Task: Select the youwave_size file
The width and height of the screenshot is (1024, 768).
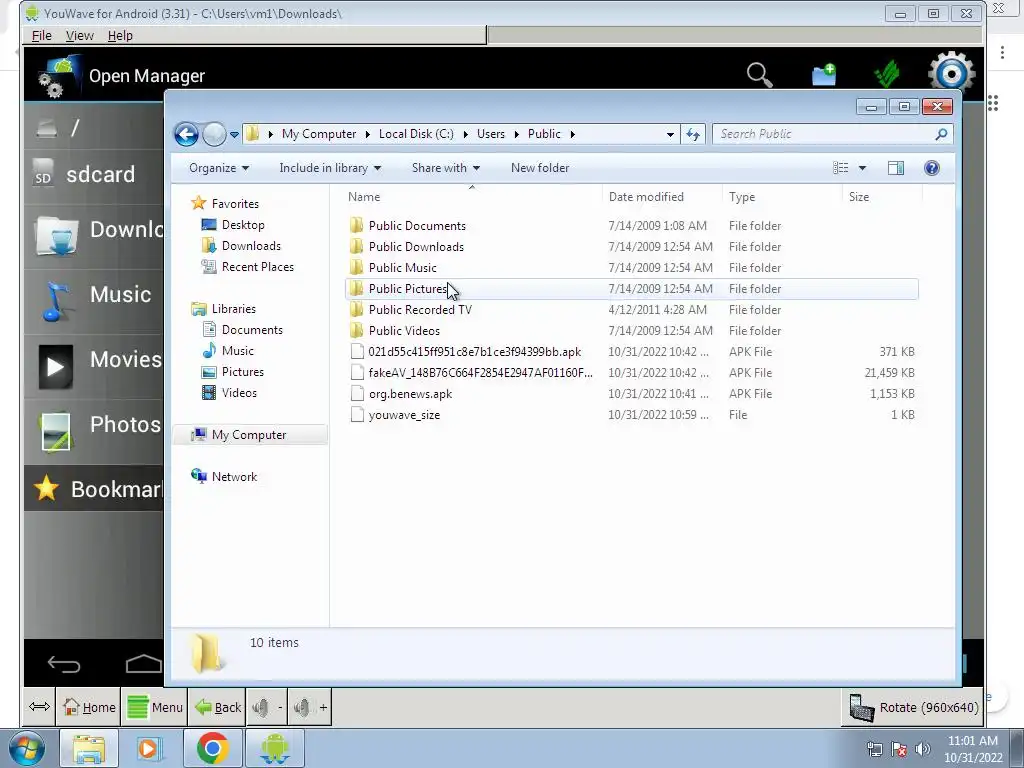Action: click(x=632, y=415)
